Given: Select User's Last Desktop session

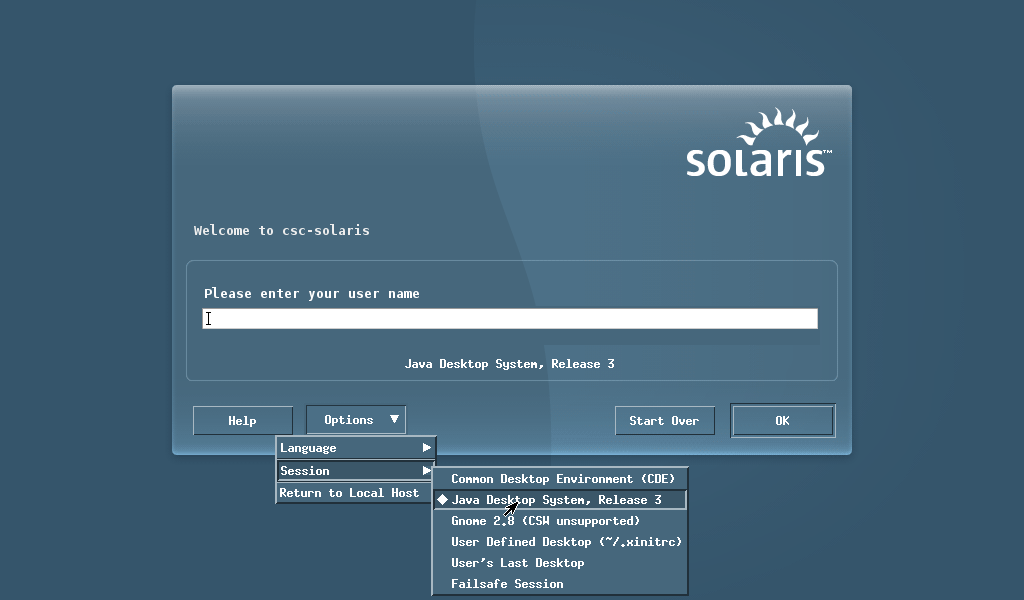Looking at the screenshot, I should [560, 562].
